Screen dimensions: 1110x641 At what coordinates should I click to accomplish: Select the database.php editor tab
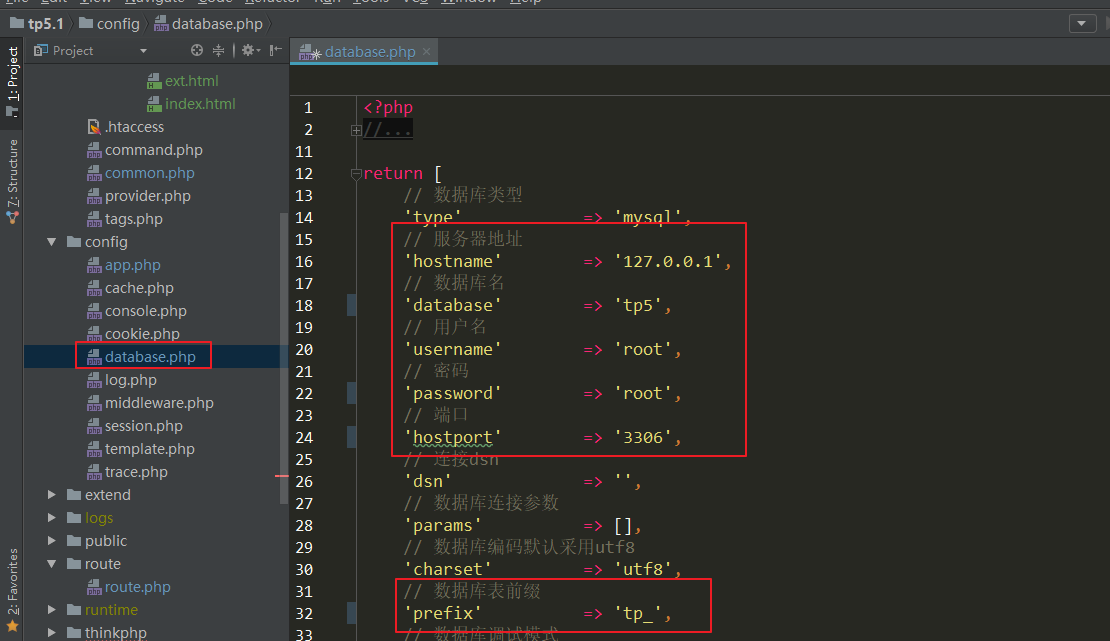point(364,52)
